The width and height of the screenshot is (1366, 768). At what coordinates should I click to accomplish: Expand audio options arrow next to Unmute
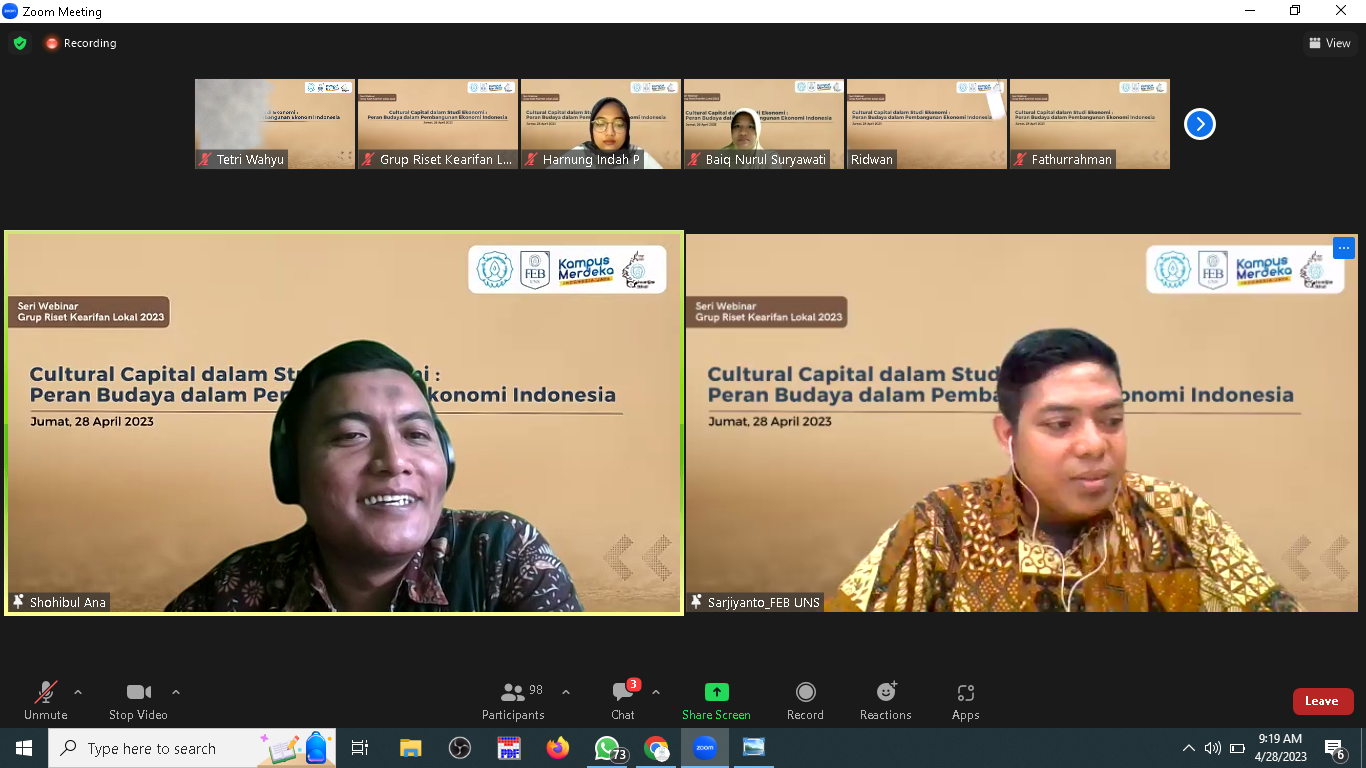pos(78,692)
